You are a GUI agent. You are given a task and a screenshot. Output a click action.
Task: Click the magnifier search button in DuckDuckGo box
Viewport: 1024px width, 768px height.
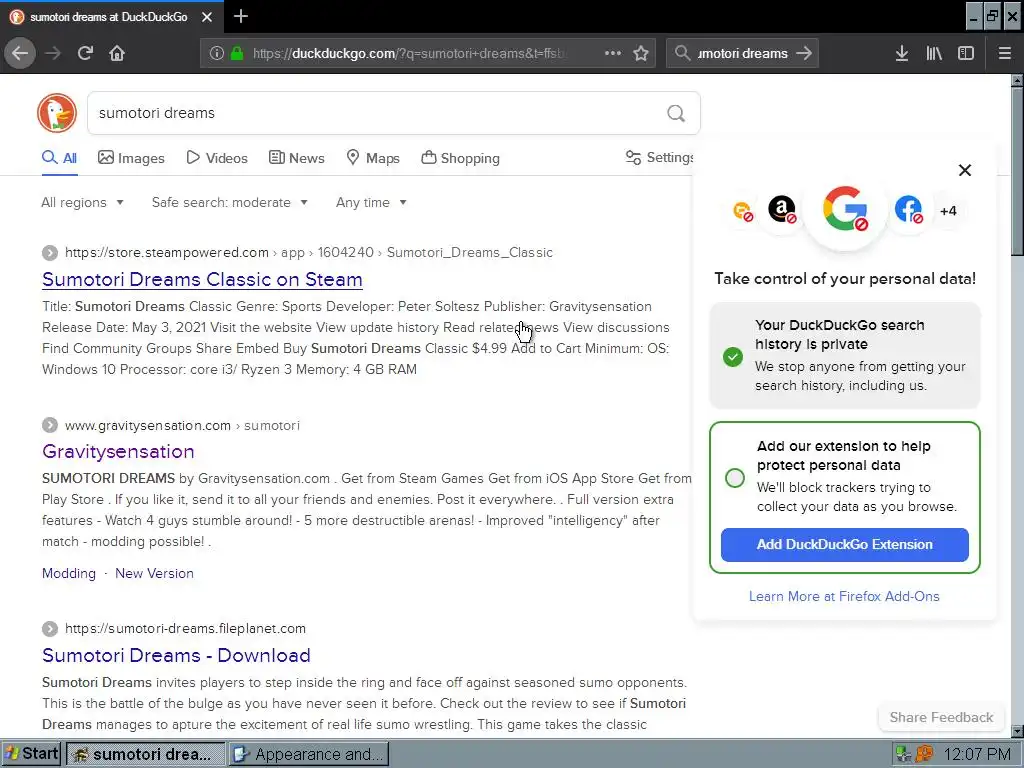coord(676,114)
